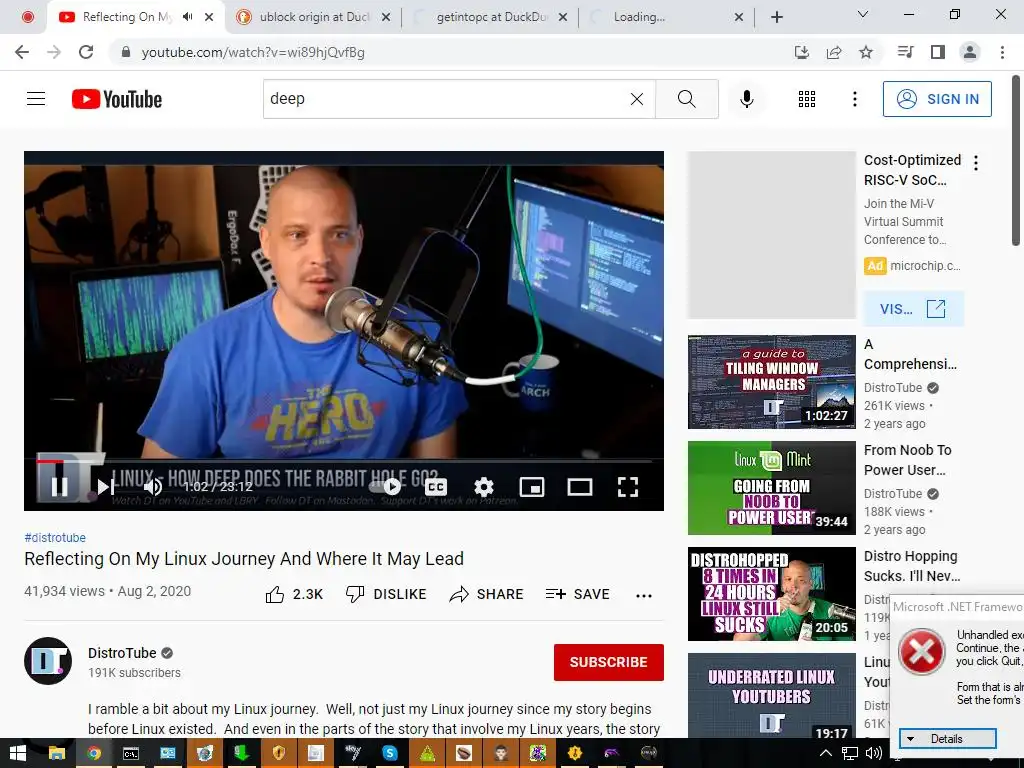Screen dimensions: 1024x768
Task: Open YouTube settings three-dot menu
Action: click(854, 99)
